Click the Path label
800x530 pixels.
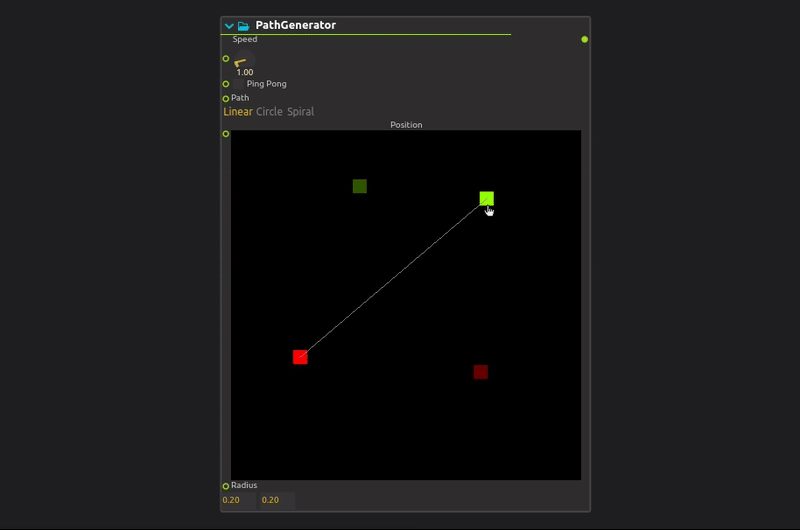pyautogui.click(x=240, y=97)
